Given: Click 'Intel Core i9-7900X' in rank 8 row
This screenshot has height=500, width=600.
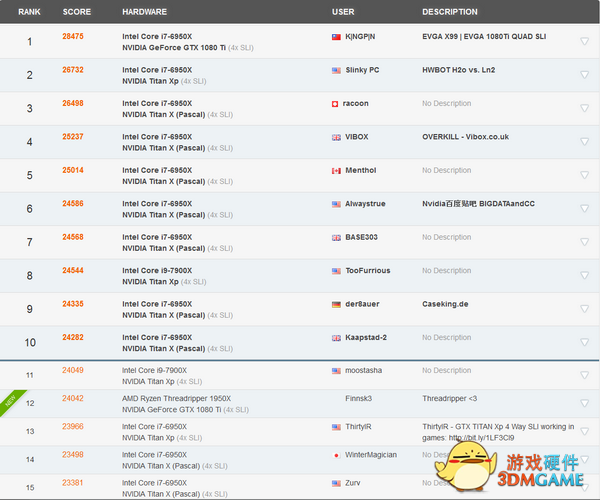Looking at the screenshot, I should 157,271.
